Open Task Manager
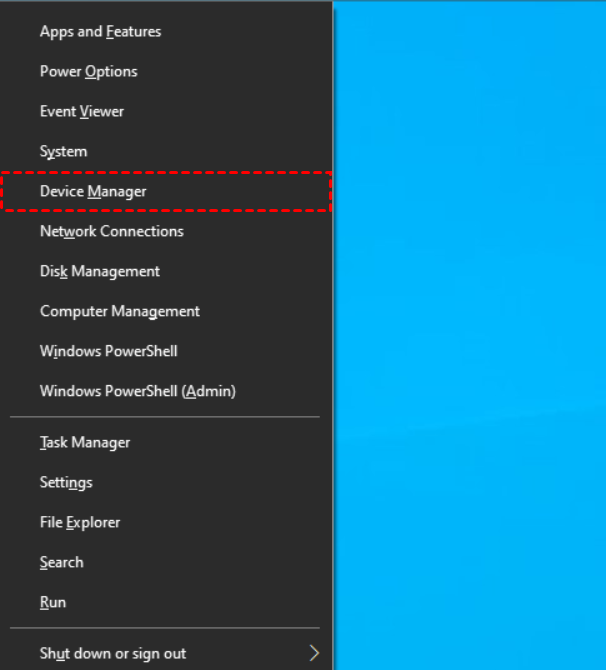This screenshot has height=670, width=606. click(165, 442)
